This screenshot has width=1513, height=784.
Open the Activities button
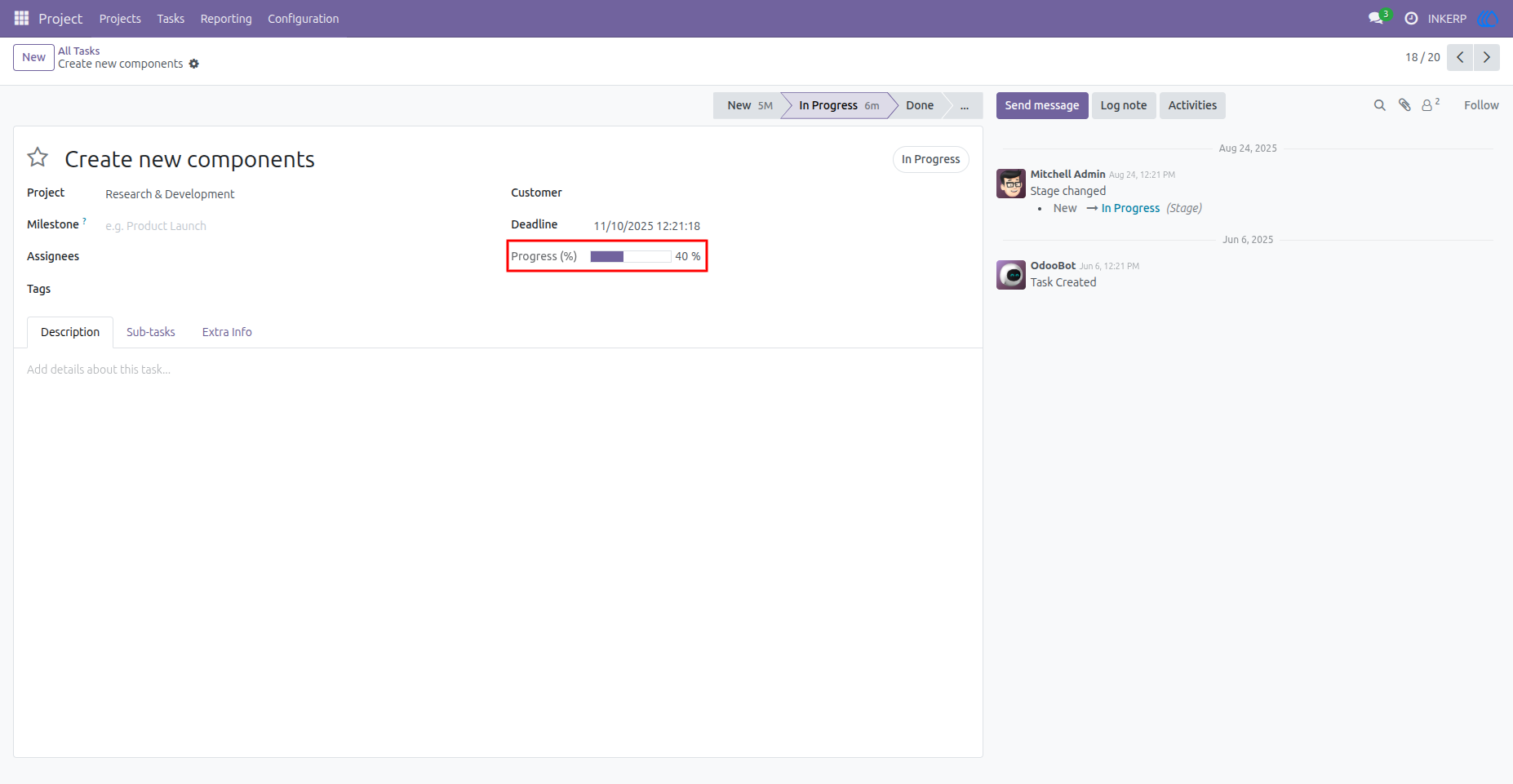(x=1192, y=105)
